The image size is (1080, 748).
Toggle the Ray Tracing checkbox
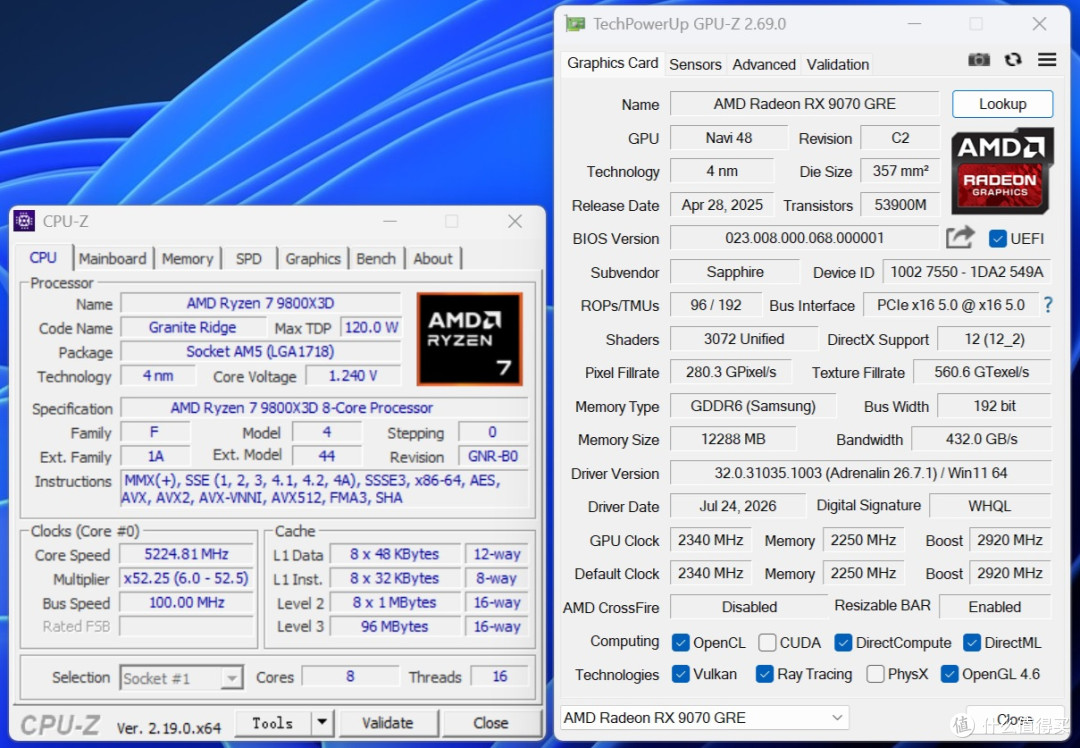click(x=765, y=674)
